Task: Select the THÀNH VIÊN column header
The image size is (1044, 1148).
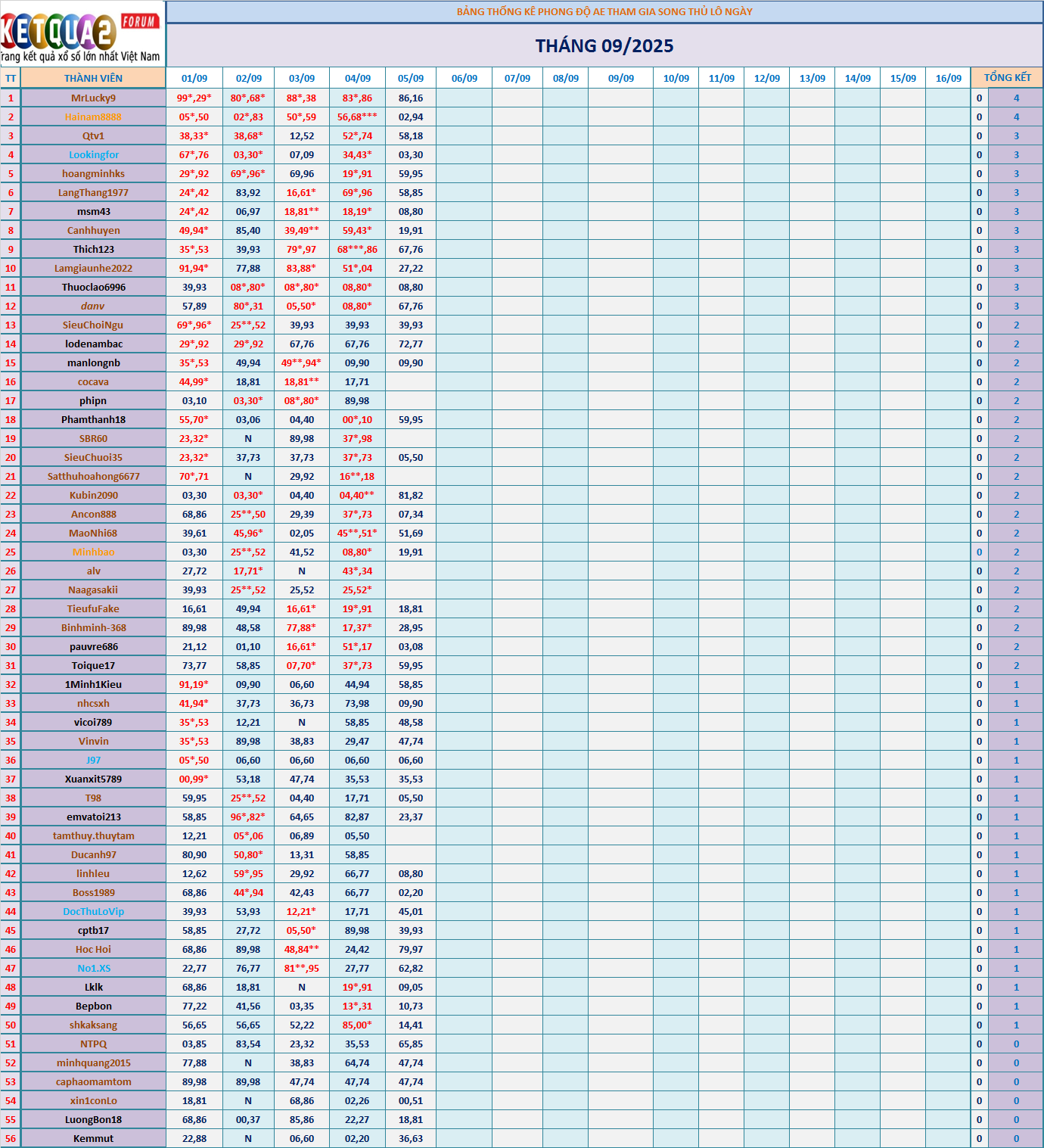Action: (93, 78)
